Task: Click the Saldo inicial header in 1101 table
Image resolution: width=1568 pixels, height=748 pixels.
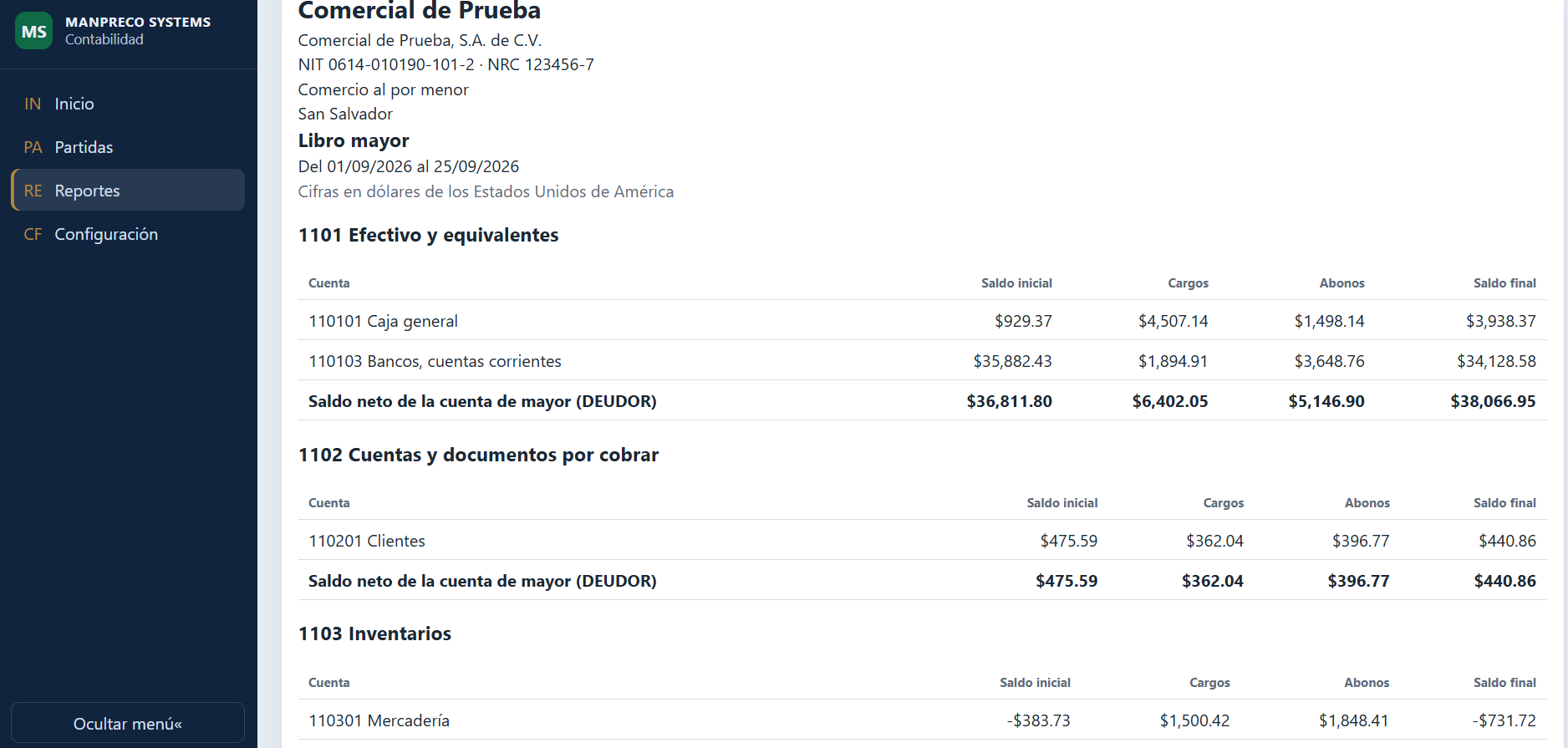Action: (1016, 283)
